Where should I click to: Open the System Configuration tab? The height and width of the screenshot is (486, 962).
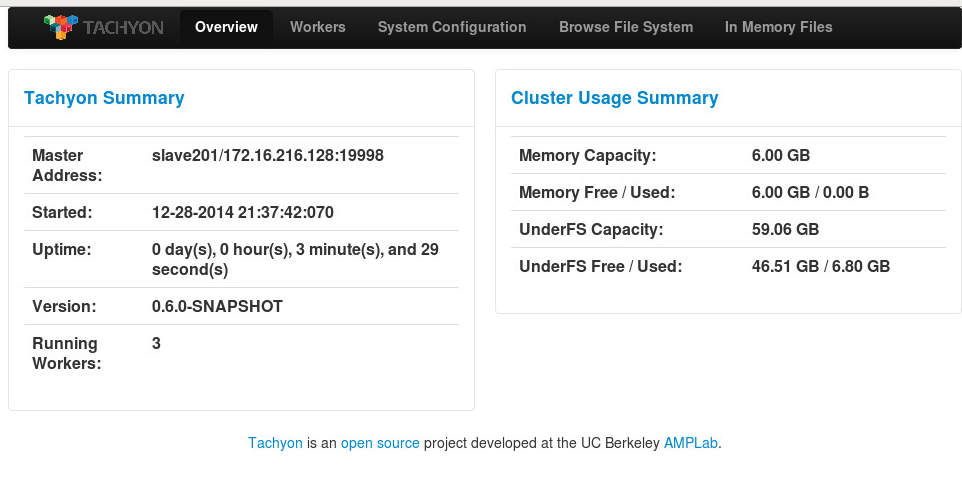tap(452, 27)
